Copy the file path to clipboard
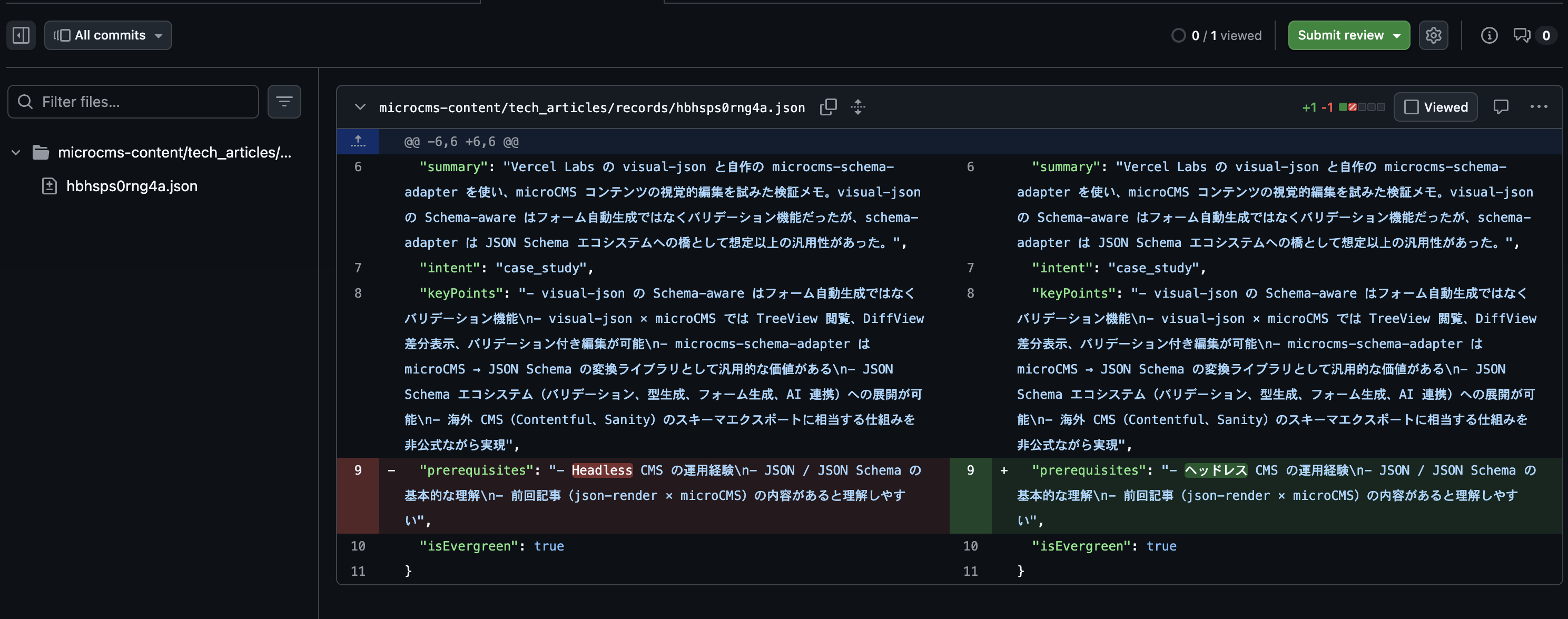This screenshot has width=1568, height=619. pos(828,107)
